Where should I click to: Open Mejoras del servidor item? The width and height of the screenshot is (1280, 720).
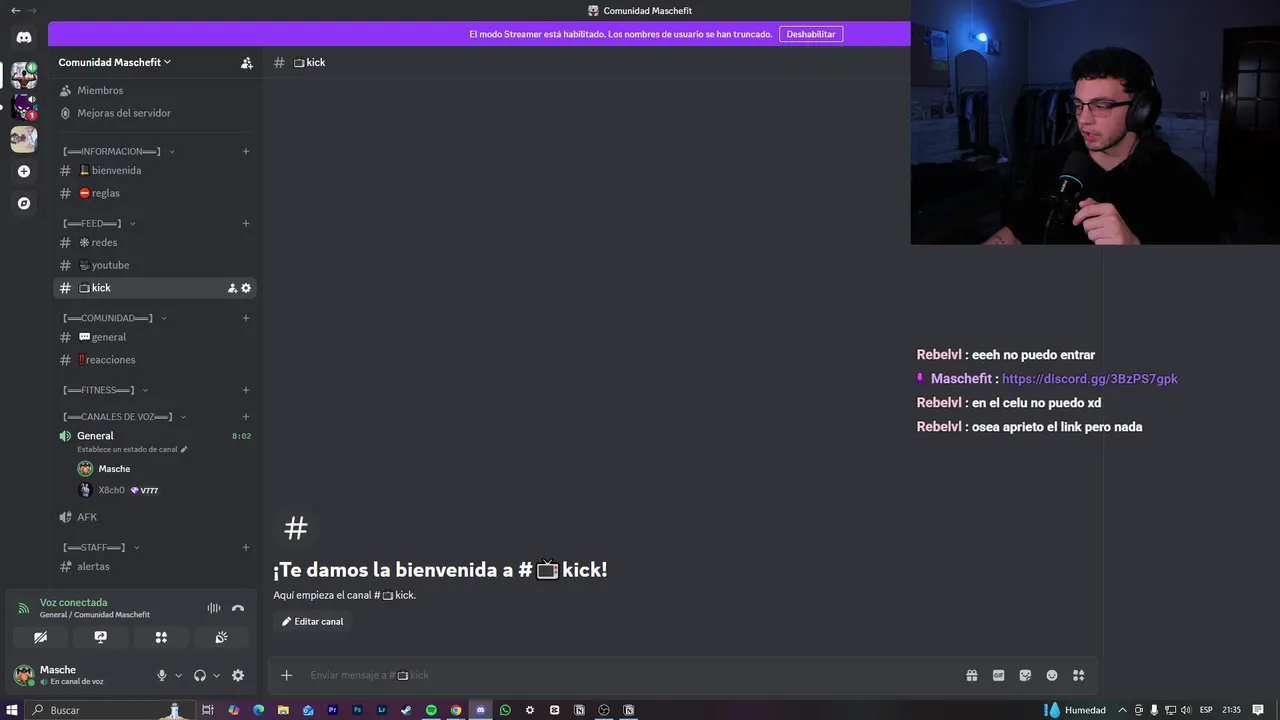pos(154,113)
